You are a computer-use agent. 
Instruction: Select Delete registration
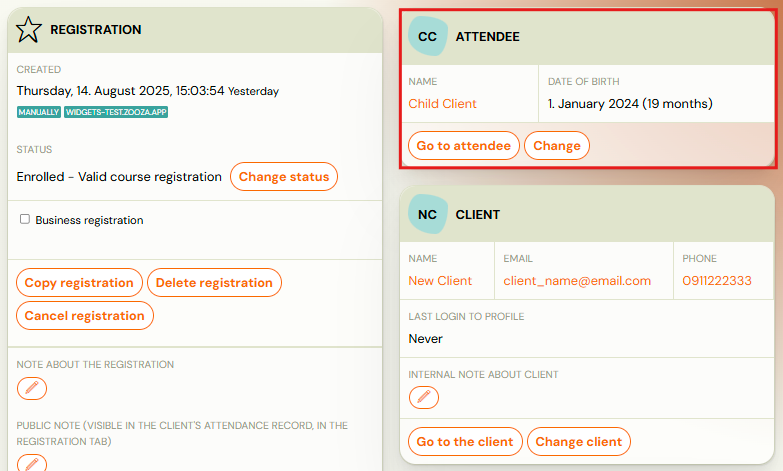coord(214,283)
